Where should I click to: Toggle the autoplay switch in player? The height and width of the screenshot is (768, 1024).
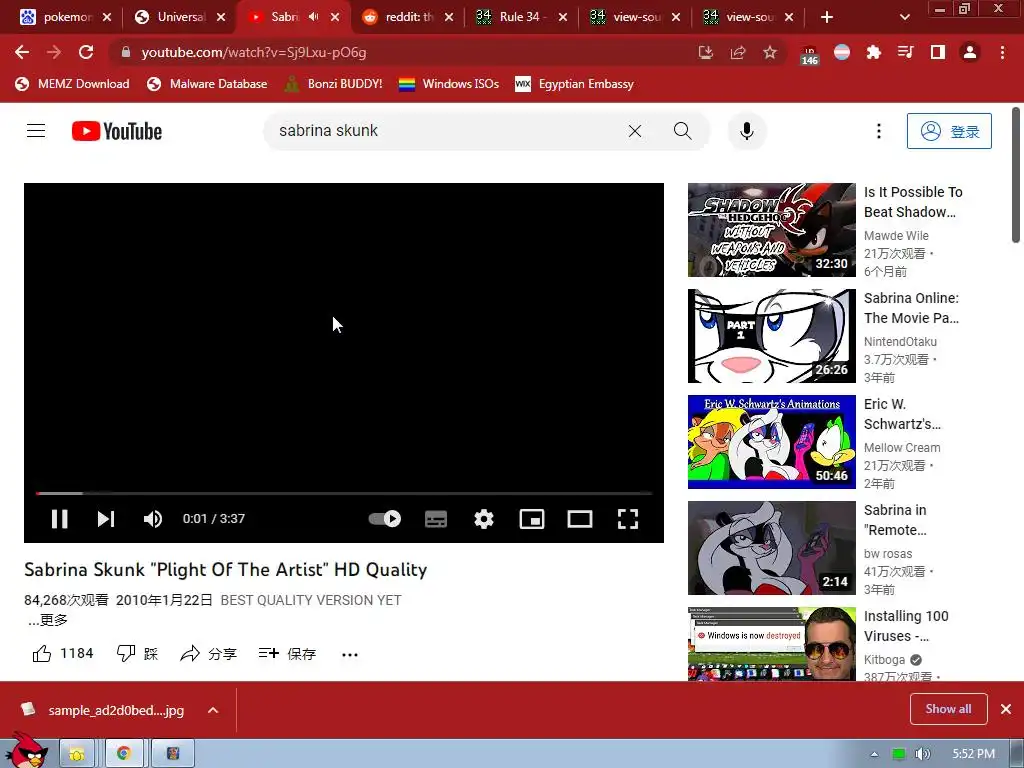click(x=385, y=519)
